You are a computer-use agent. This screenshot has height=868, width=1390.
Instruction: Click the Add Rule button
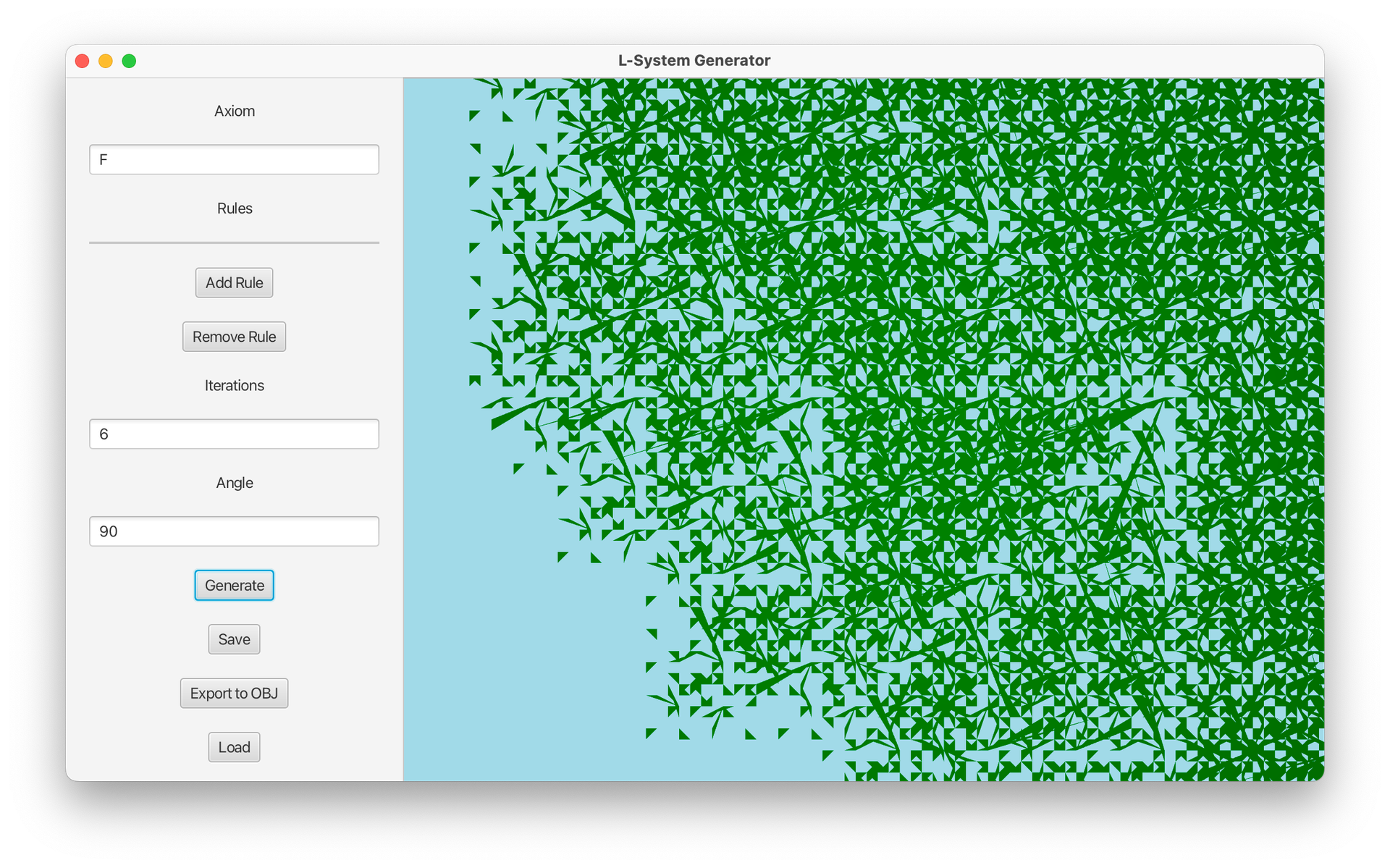coord(234,282)
